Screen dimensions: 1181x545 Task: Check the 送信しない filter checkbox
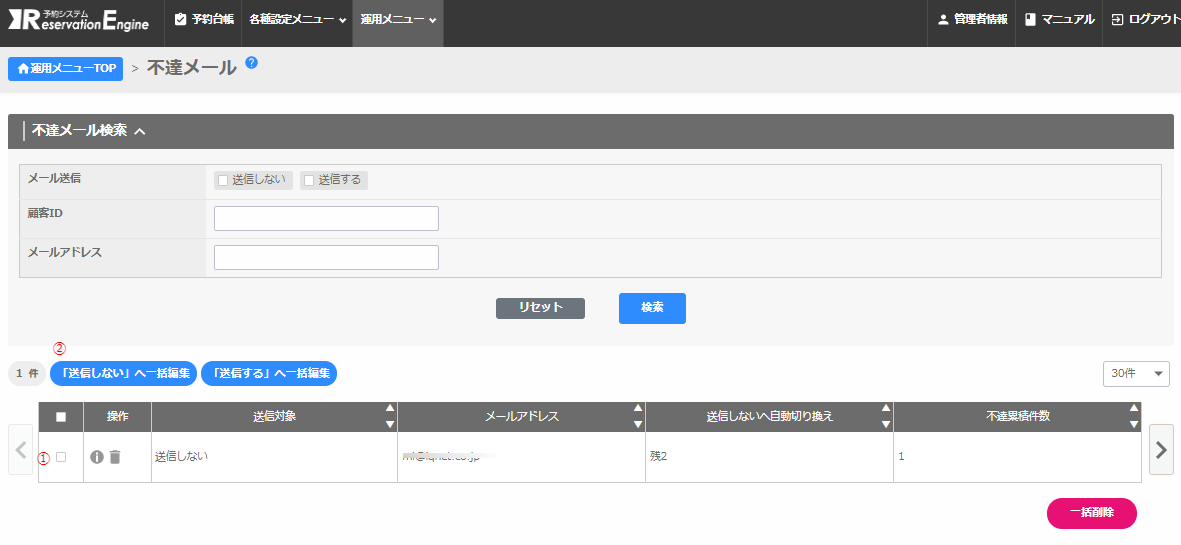(223, 180)
